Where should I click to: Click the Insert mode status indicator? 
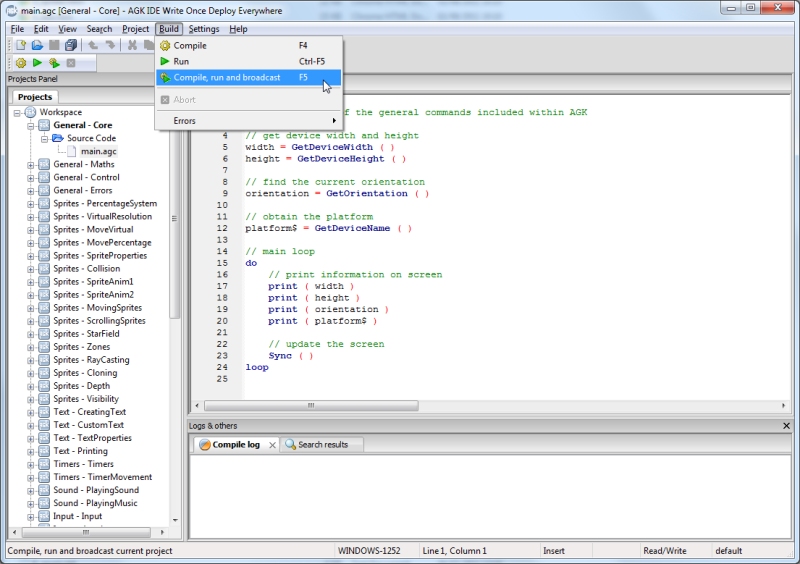point(554,551)
